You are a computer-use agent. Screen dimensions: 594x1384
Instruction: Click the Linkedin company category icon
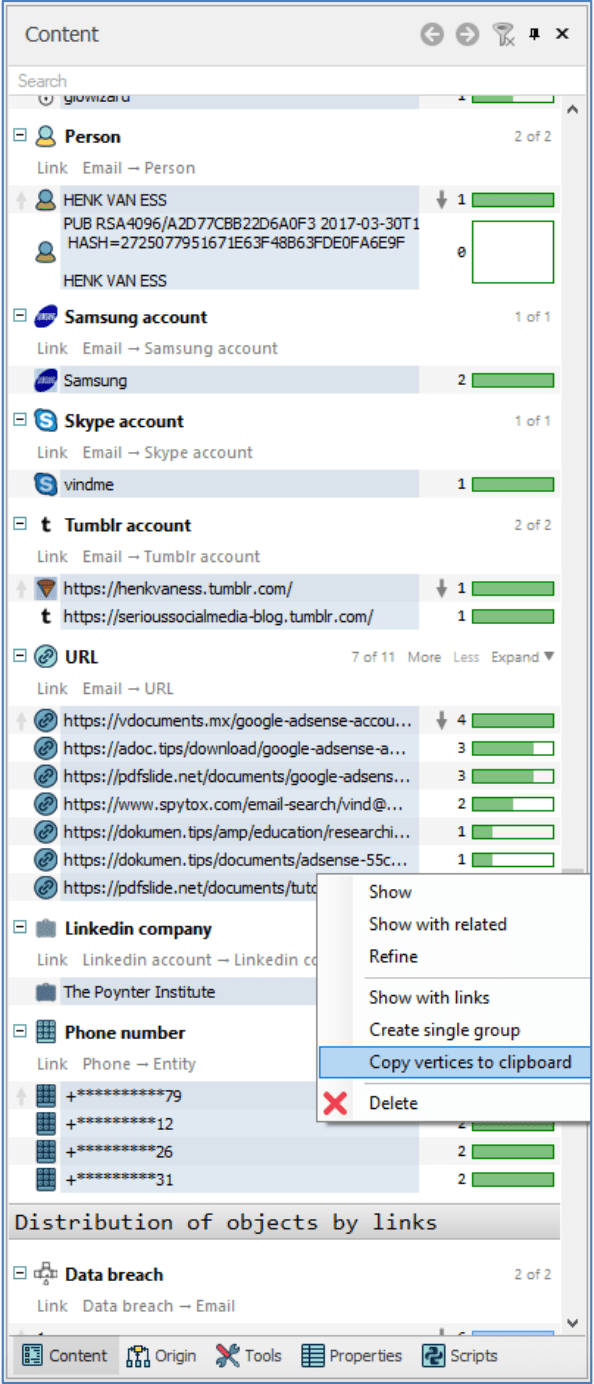click(x=45, y=929)
